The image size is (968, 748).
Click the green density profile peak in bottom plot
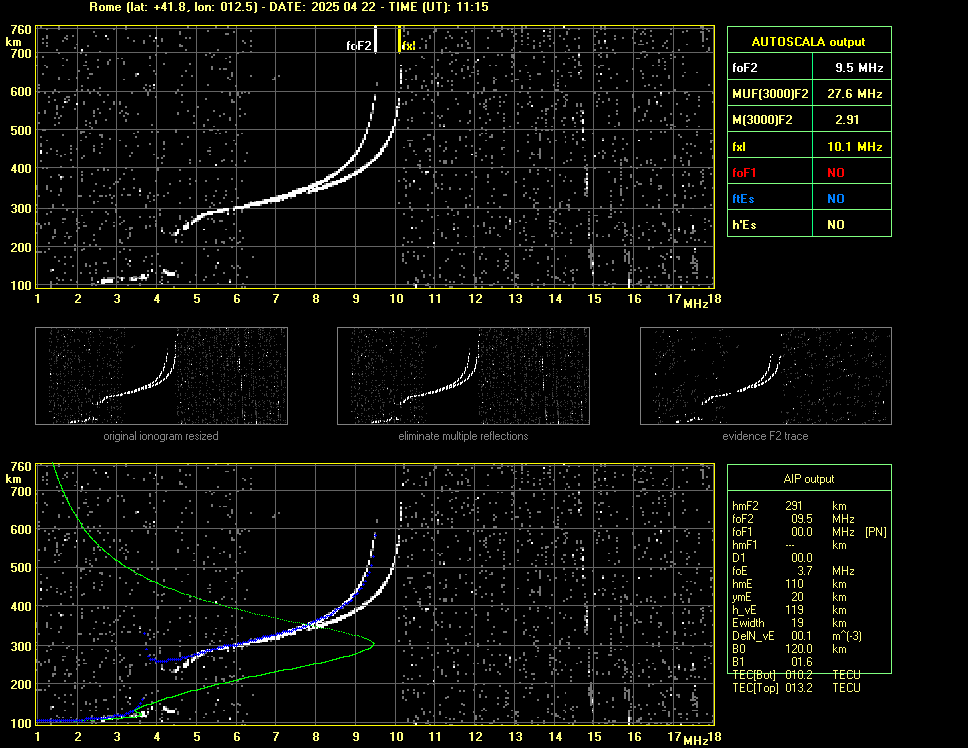coord(373,644)
